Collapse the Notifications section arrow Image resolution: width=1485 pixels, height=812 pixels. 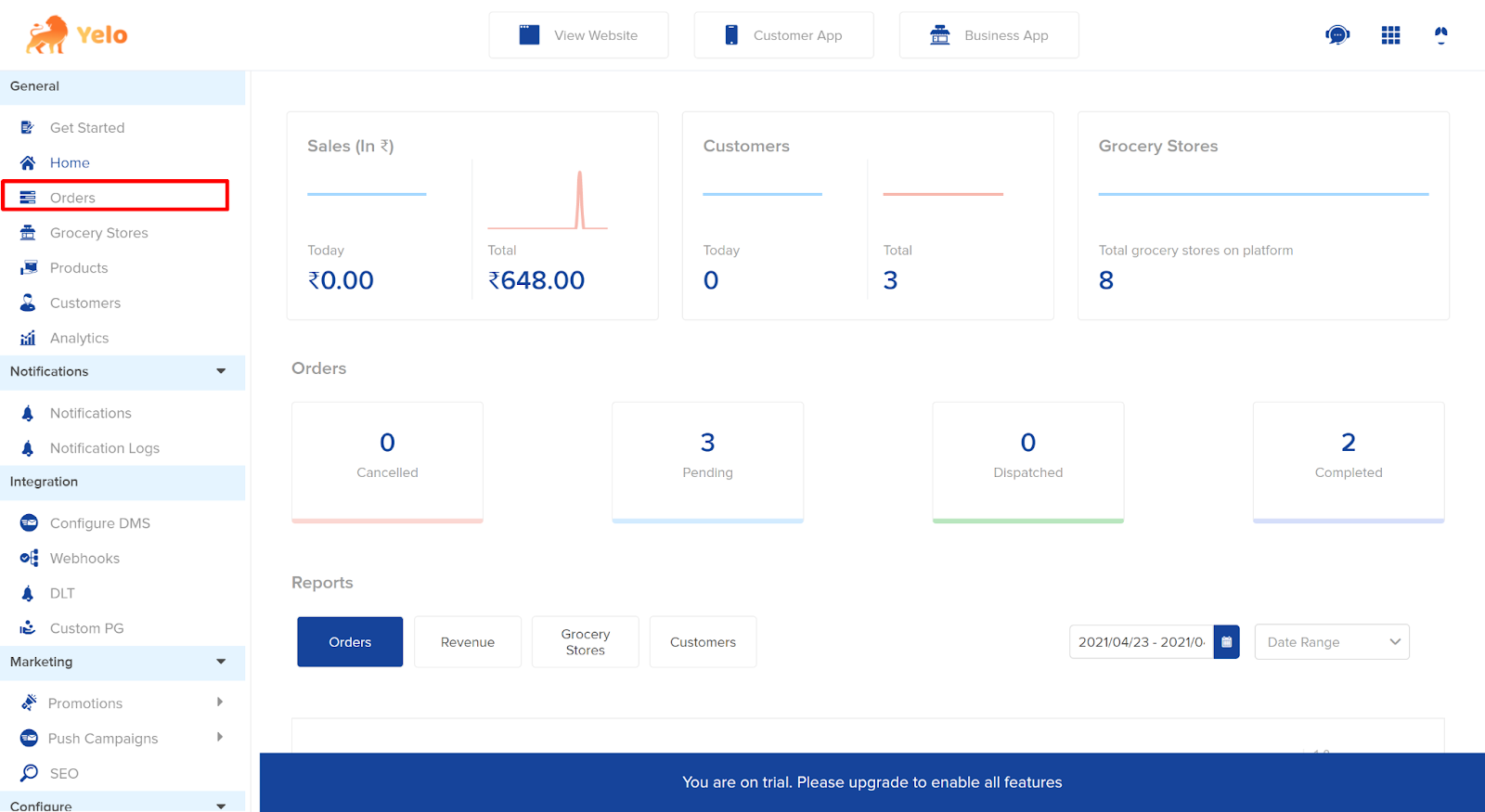tap(221, 371)
